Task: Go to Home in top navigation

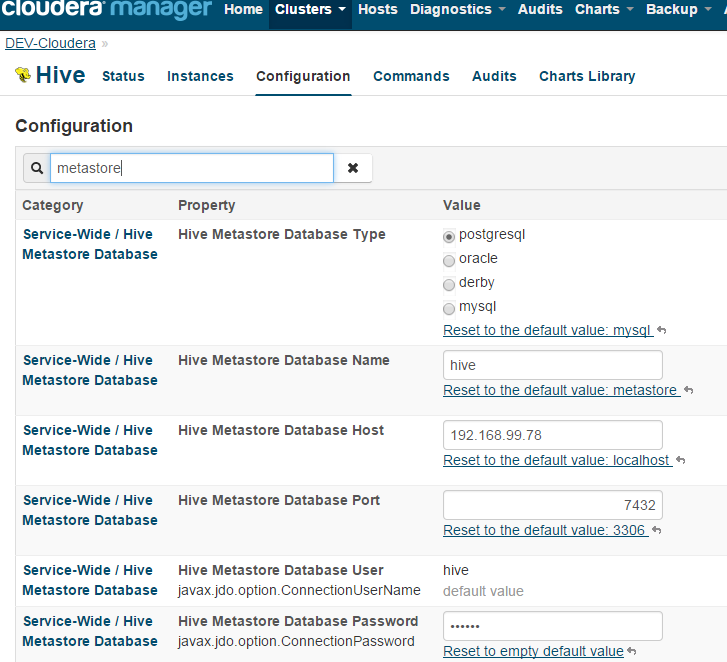Action: coord(243,9)
